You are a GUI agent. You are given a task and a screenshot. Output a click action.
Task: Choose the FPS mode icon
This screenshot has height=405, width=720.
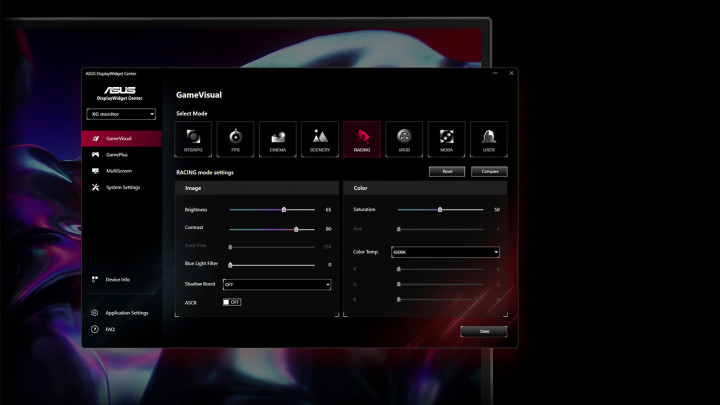(x=236, y=139)
